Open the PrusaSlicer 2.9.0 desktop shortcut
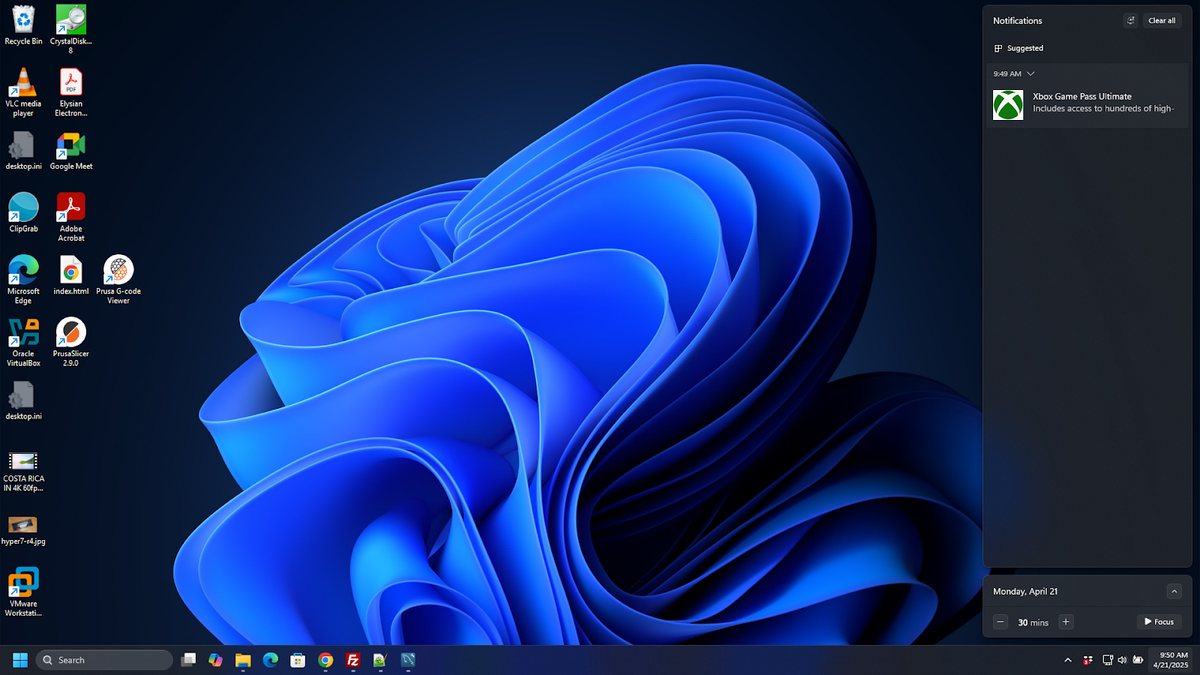The width and height of the screenshot is (1200, 675). coord(70,342)
